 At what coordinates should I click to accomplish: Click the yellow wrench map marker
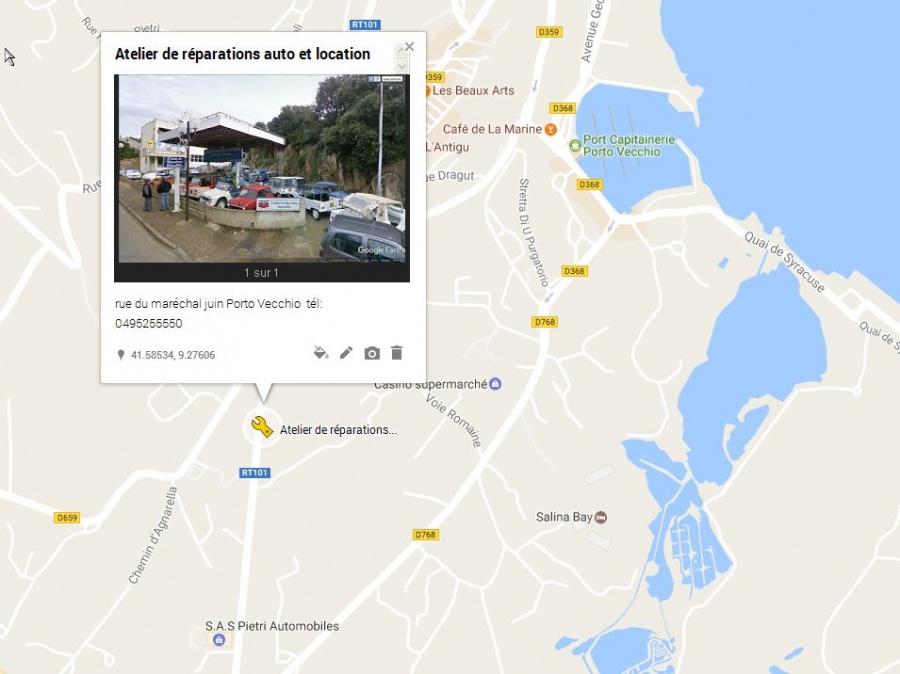(262, 428)
